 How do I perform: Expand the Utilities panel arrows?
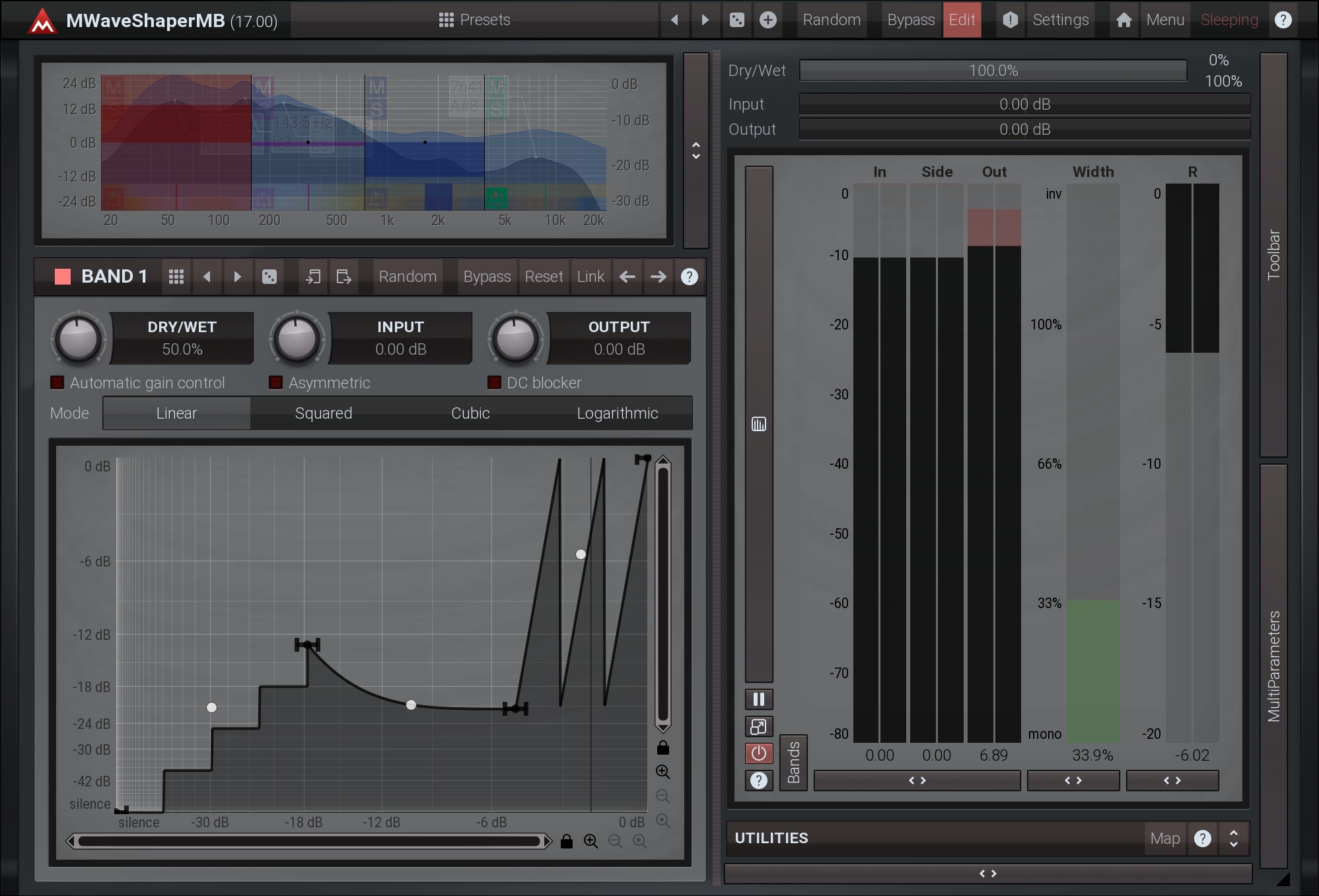[1233, 838]
